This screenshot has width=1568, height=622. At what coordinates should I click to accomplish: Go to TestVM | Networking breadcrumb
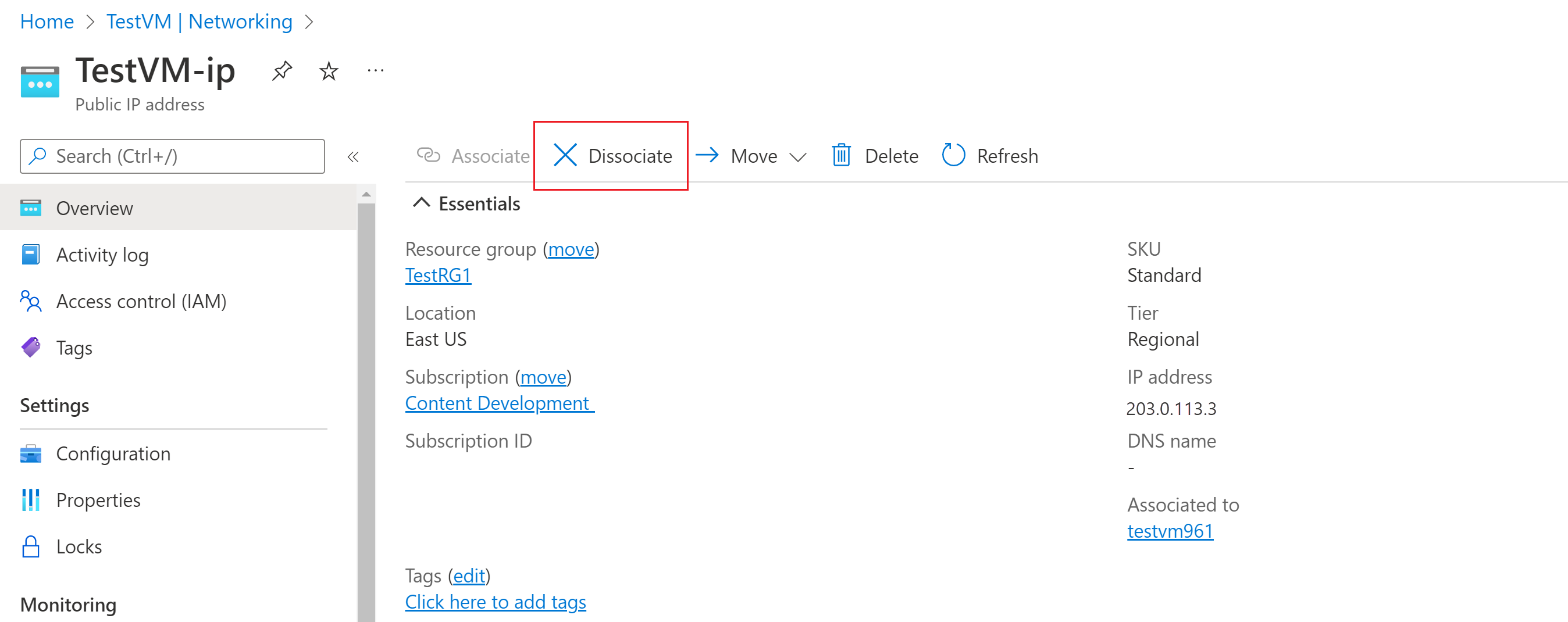(x=199, y=22)
